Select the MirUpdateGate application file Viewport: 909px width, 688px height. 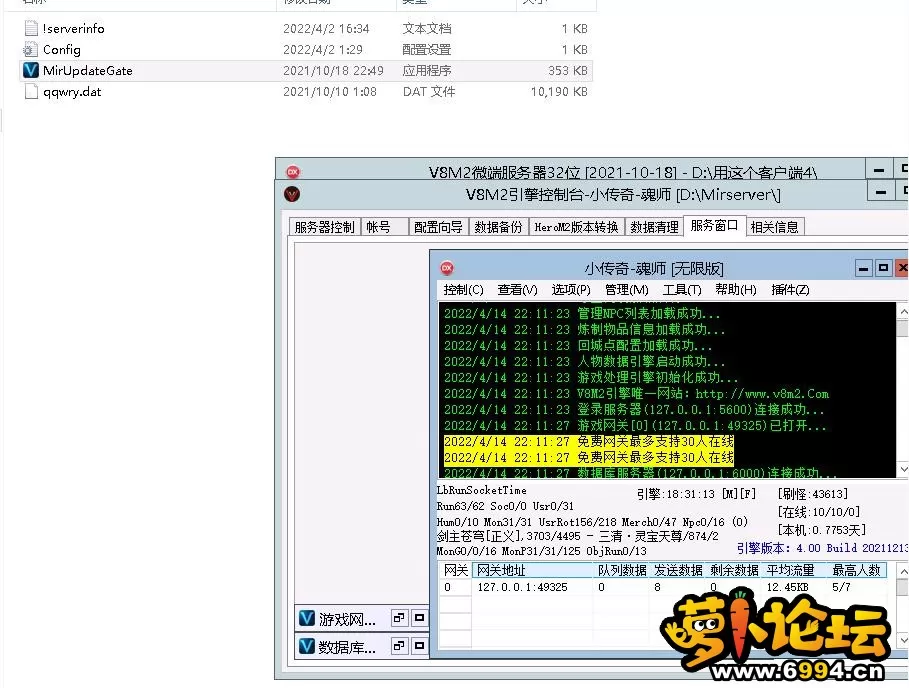pos(306,71)
